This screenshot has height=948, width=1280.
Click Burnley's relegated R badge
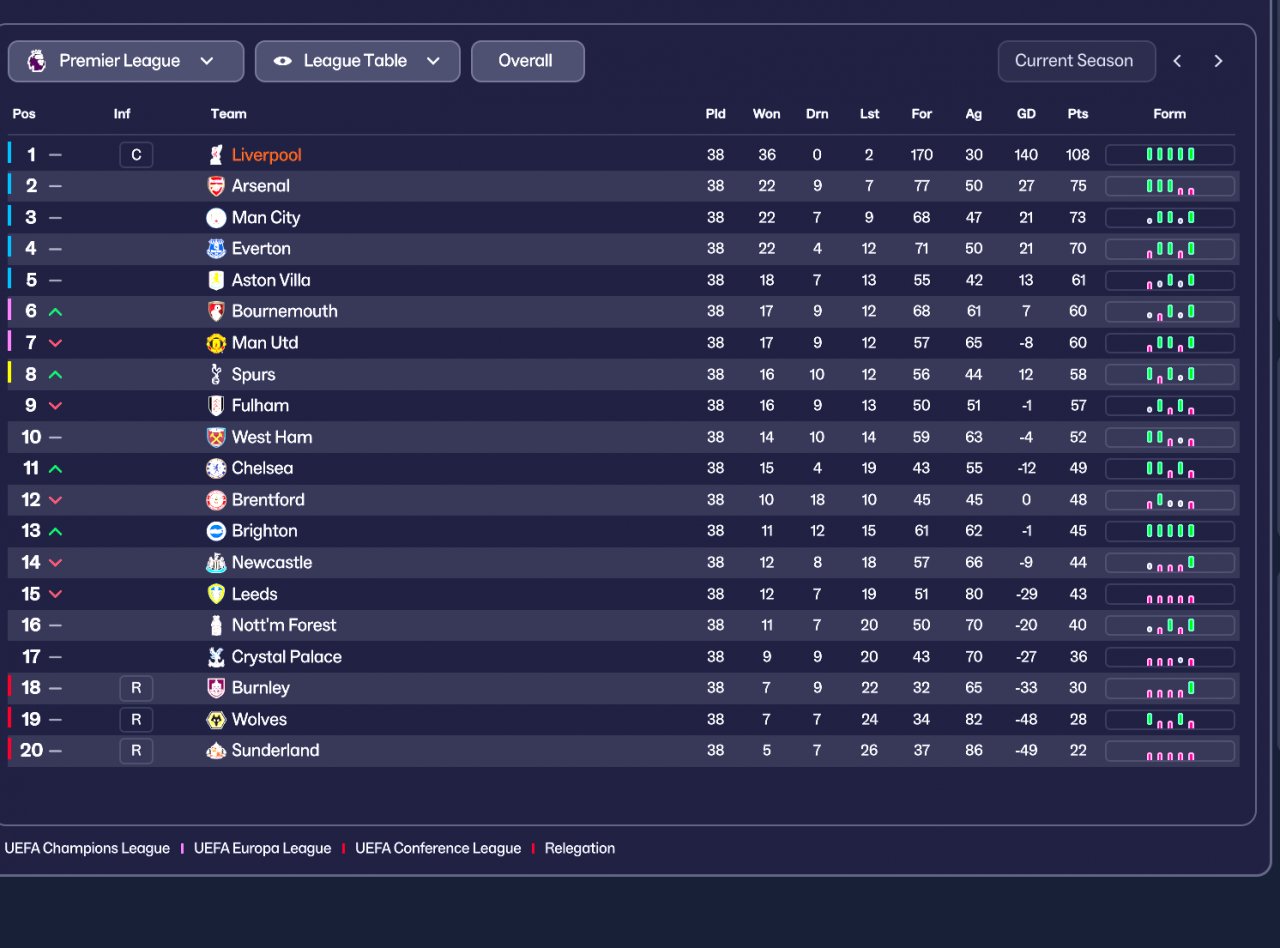[x=136, y=688]
